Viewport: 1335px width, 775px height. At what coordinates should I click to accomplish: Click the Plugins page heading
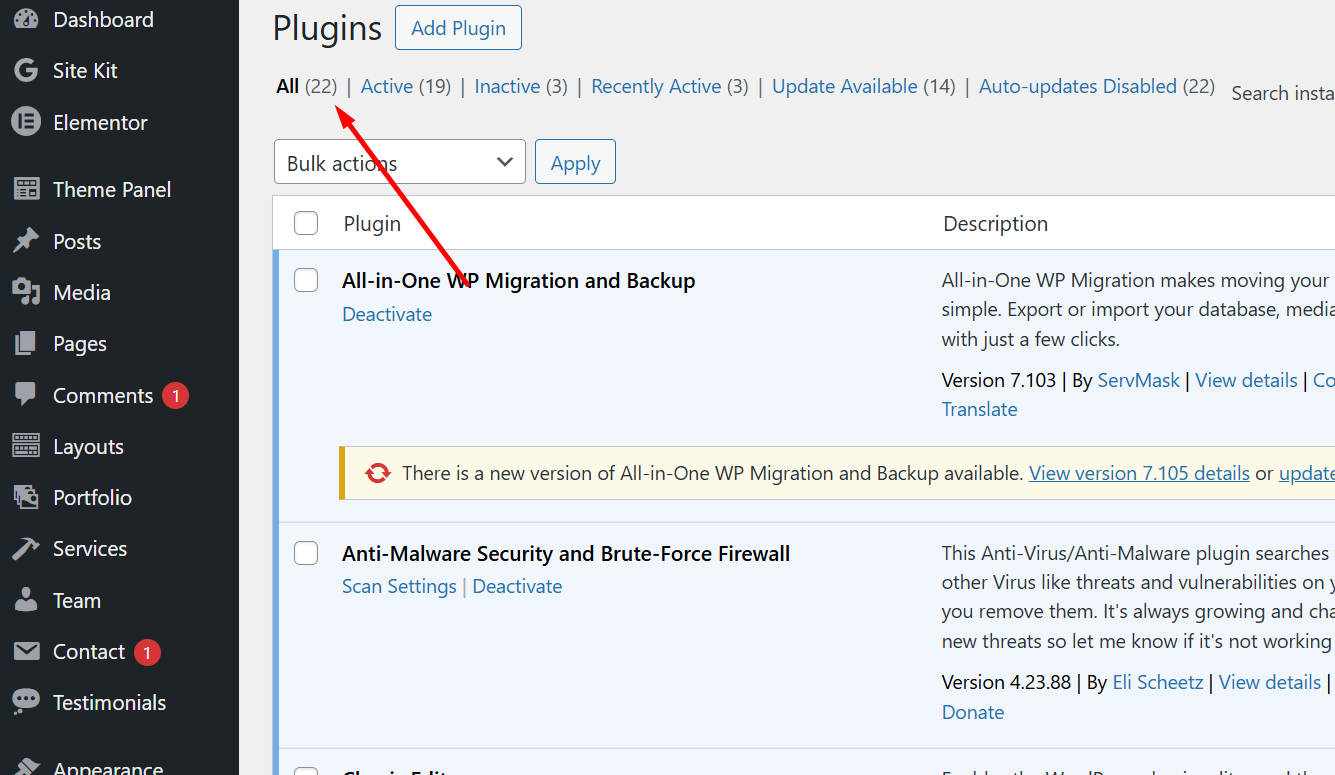pyautogui.click(x=327, y=28)
